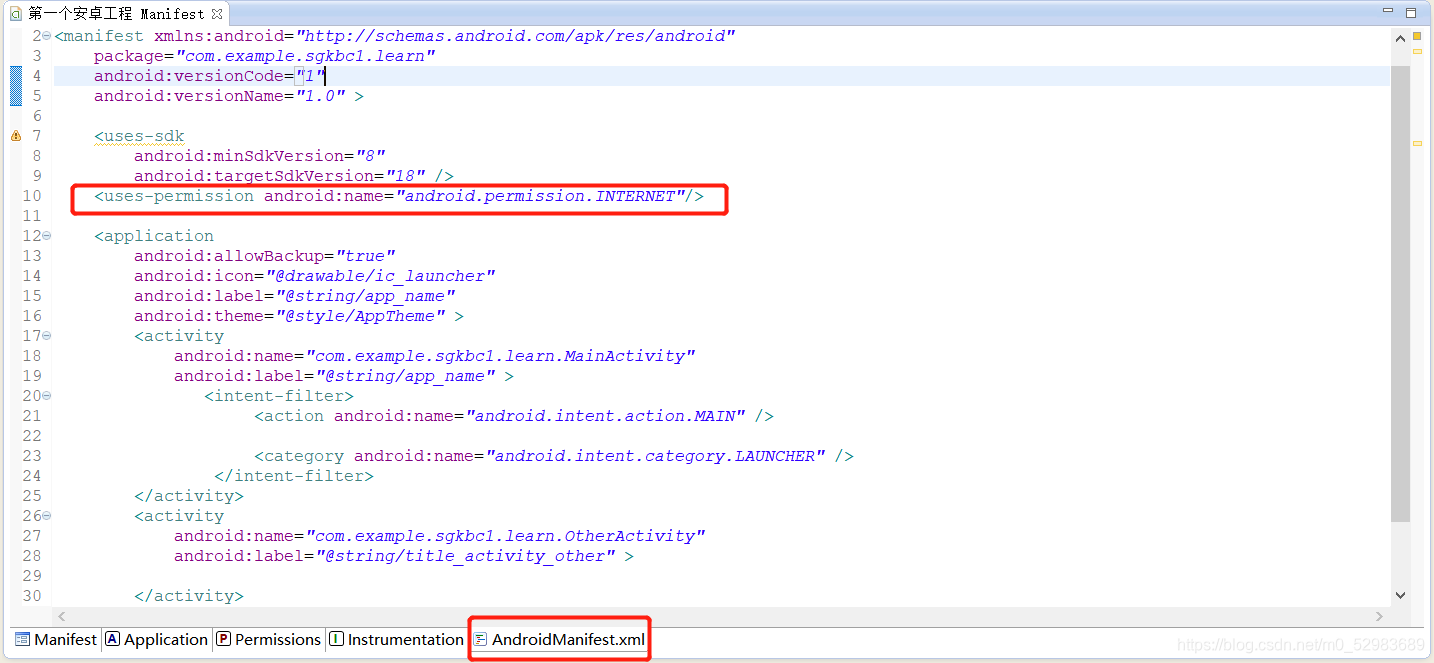
Task: Collapse the activity element on line 26
Action: click(47, 516)
